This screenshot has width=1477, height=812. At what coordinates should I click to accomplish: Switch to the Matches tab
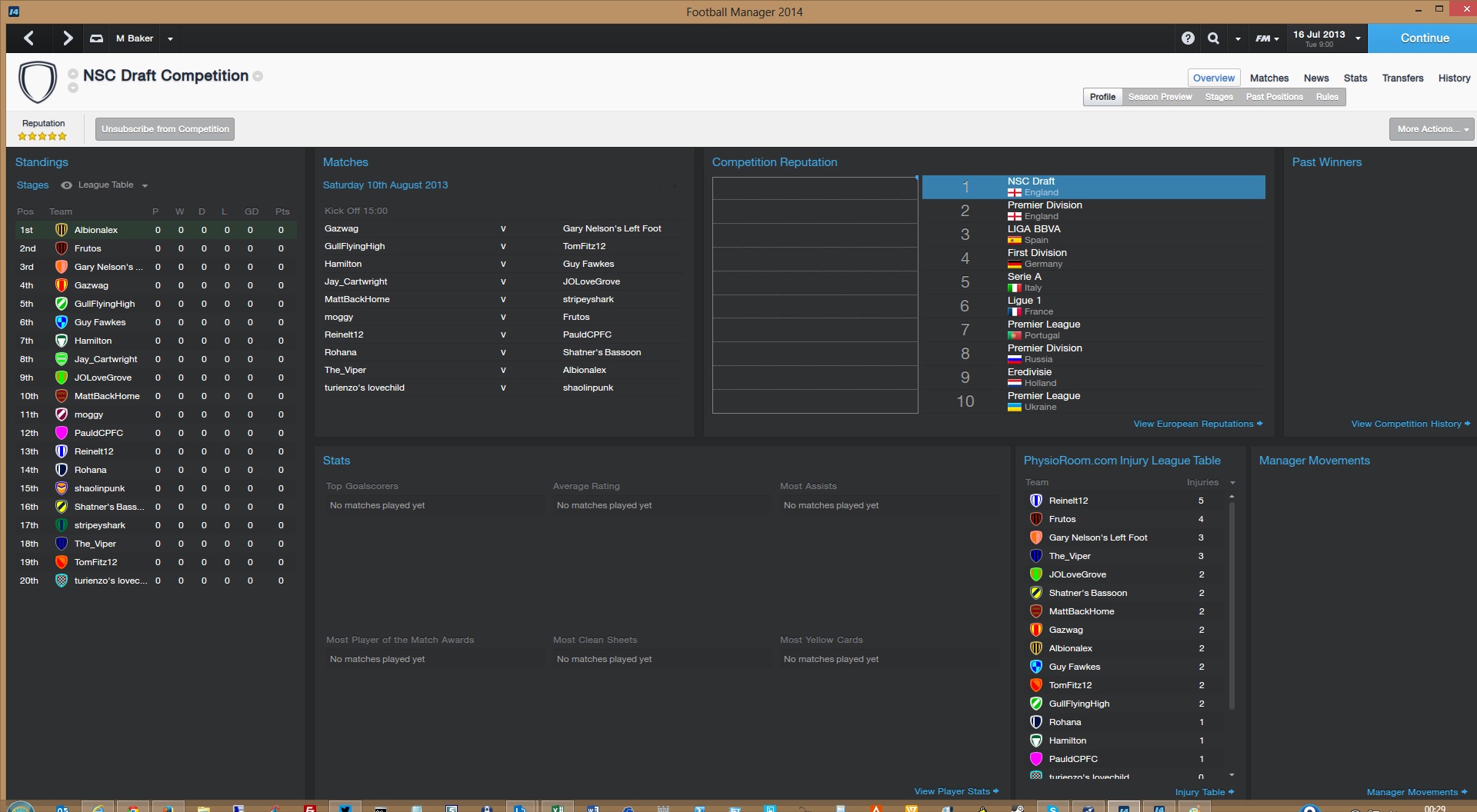click(x=1269, y=78)
